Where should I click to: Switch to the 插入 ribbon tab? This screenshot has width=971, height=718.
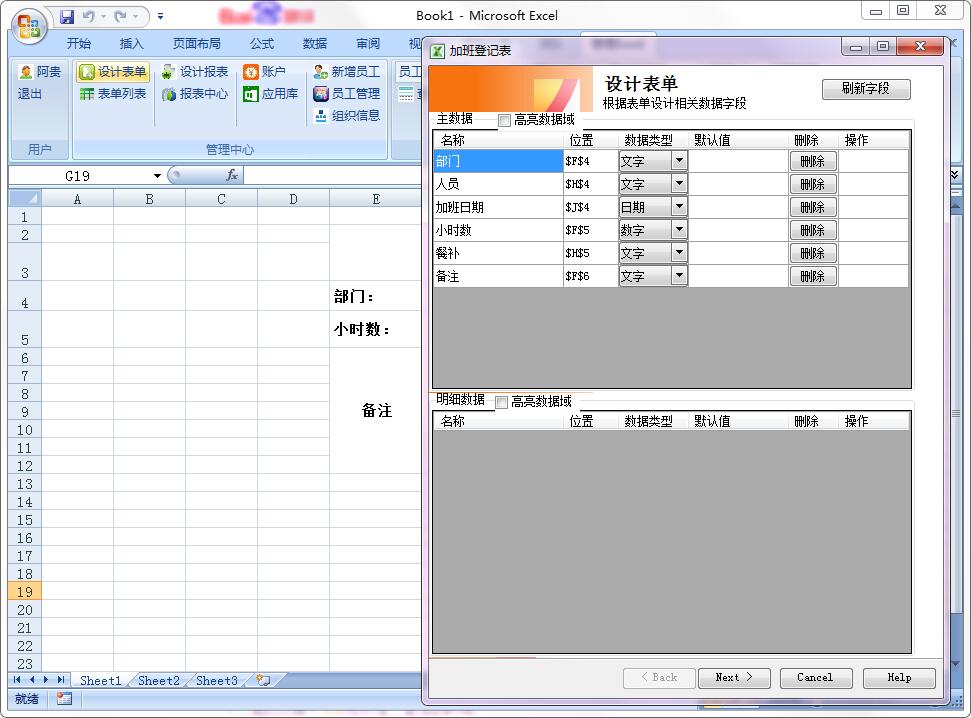pyautogui.click(x=132, y=44)
